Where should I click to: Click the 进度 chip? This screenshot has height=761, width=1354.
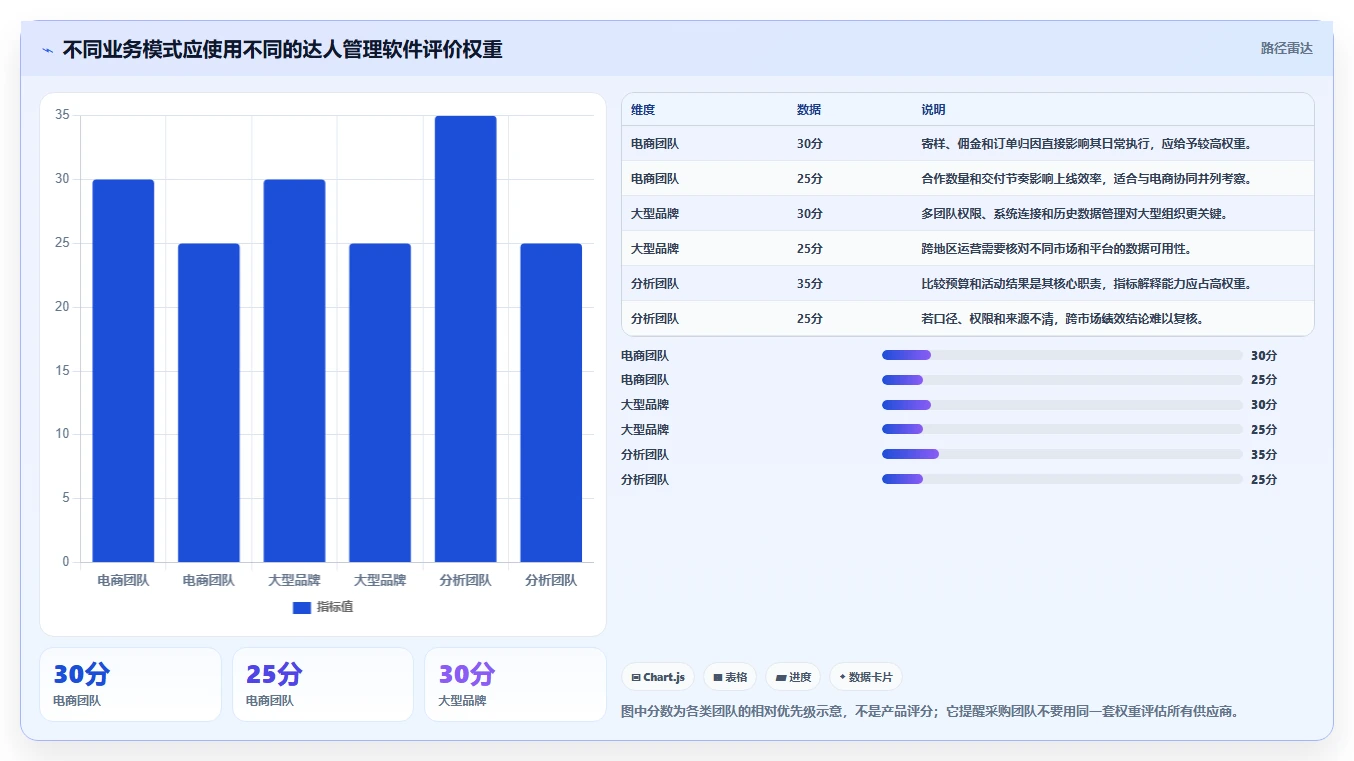pyautogui.click(x=793, y=677)
